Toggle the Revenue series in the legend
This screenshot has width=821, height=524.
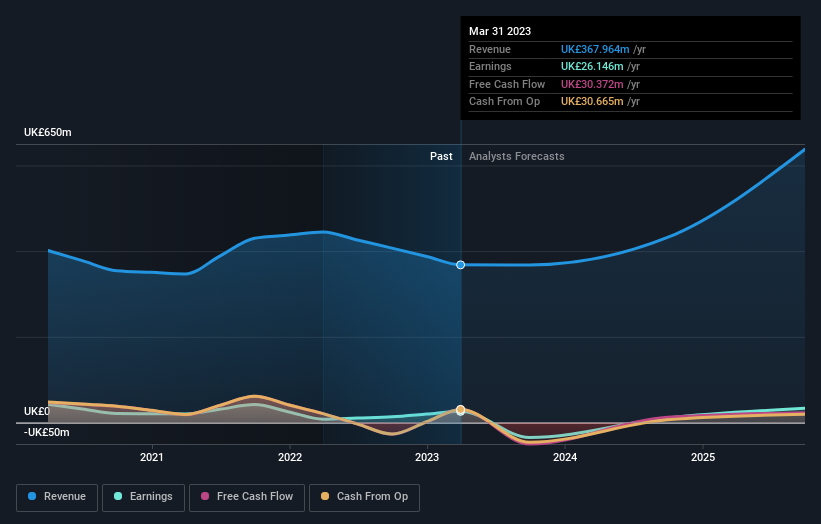[x=57, y=497]
